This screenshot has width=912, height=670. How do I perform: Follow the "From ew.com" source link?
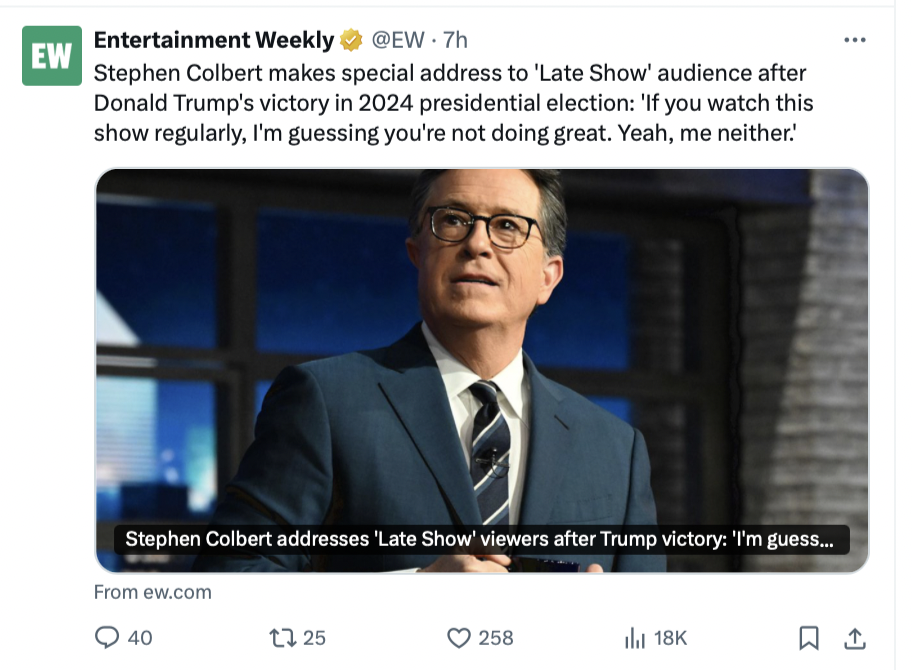[x=153, y=592]
